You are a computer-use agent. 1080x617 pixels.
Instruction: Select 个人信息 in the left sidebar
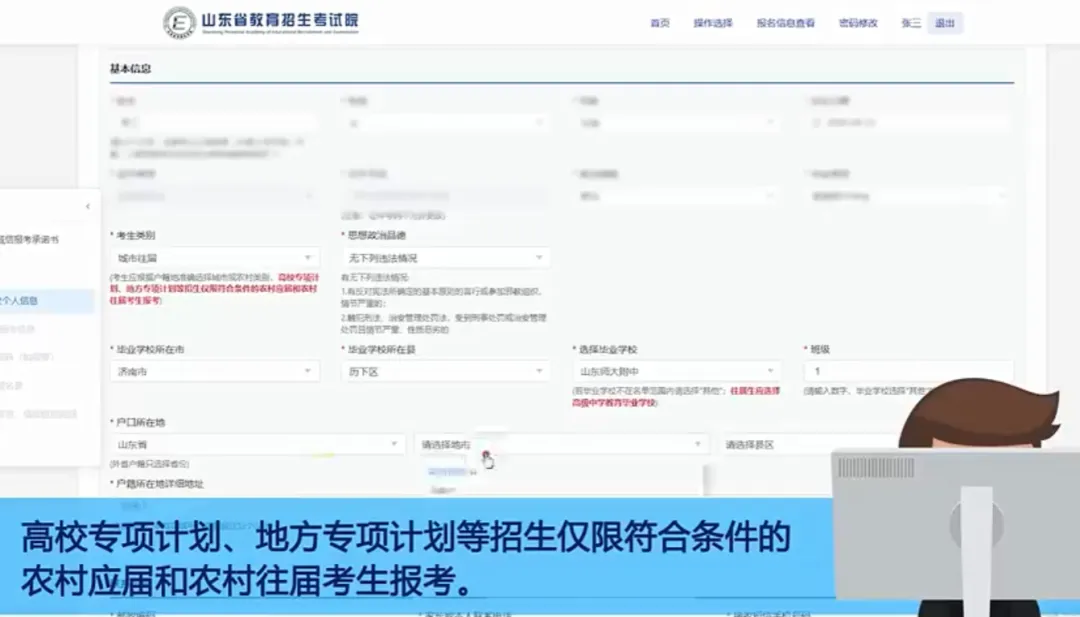[x=45, y=301]
